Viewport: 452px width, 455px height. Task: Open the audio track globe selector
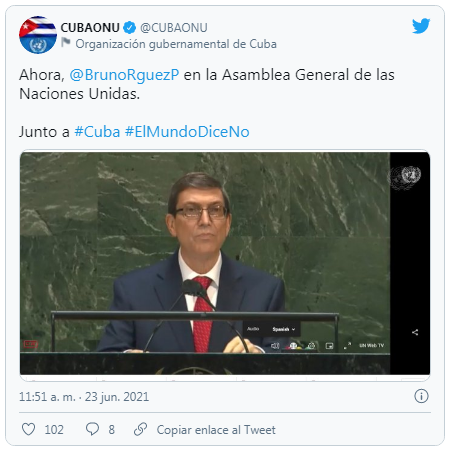coord(293,346)
